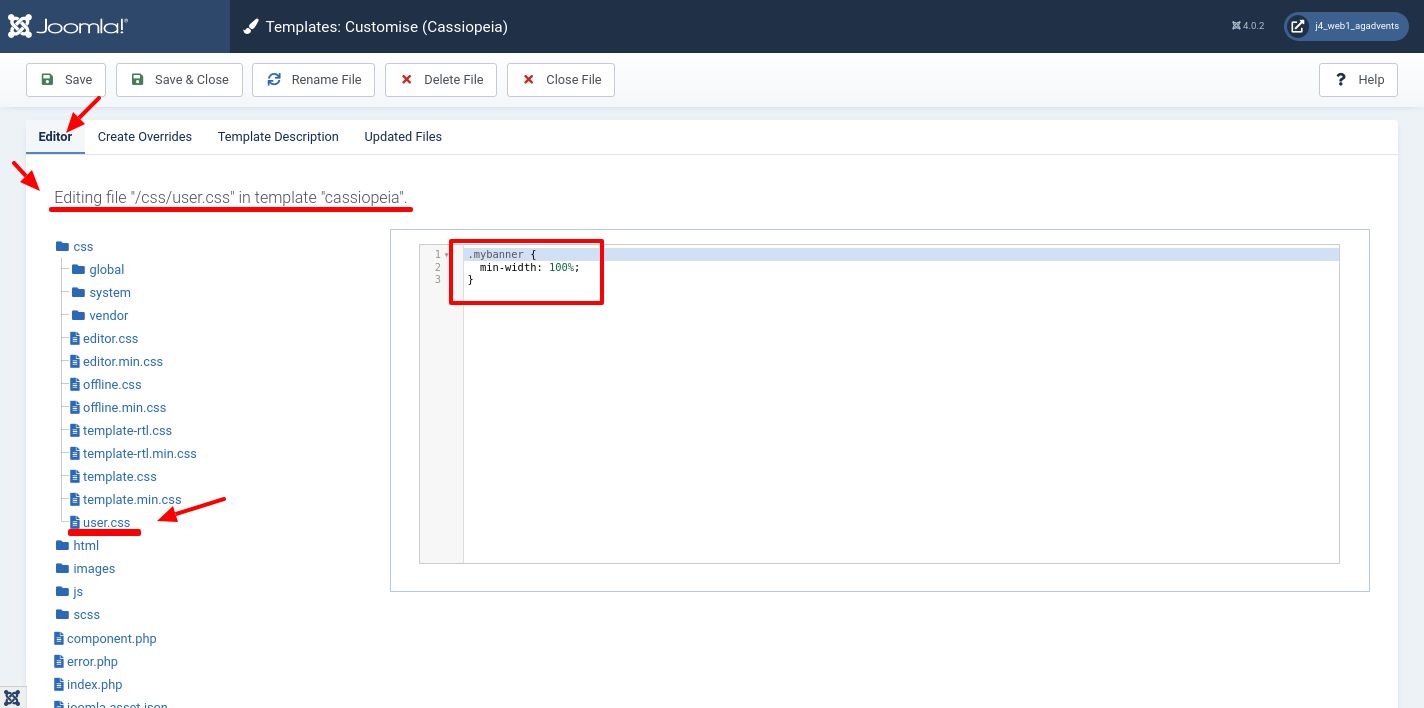Expand the images folder
This screenshot has height=708, width=1424.
(94, 569)
